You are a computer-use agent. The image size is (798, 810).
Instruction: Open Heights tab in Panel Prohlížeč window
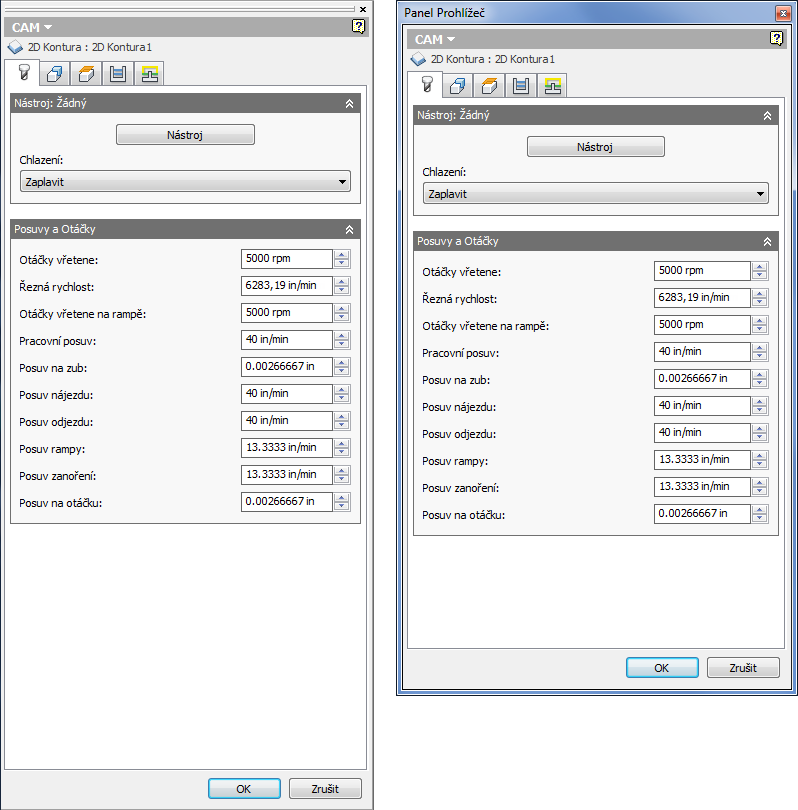(489, 86)
